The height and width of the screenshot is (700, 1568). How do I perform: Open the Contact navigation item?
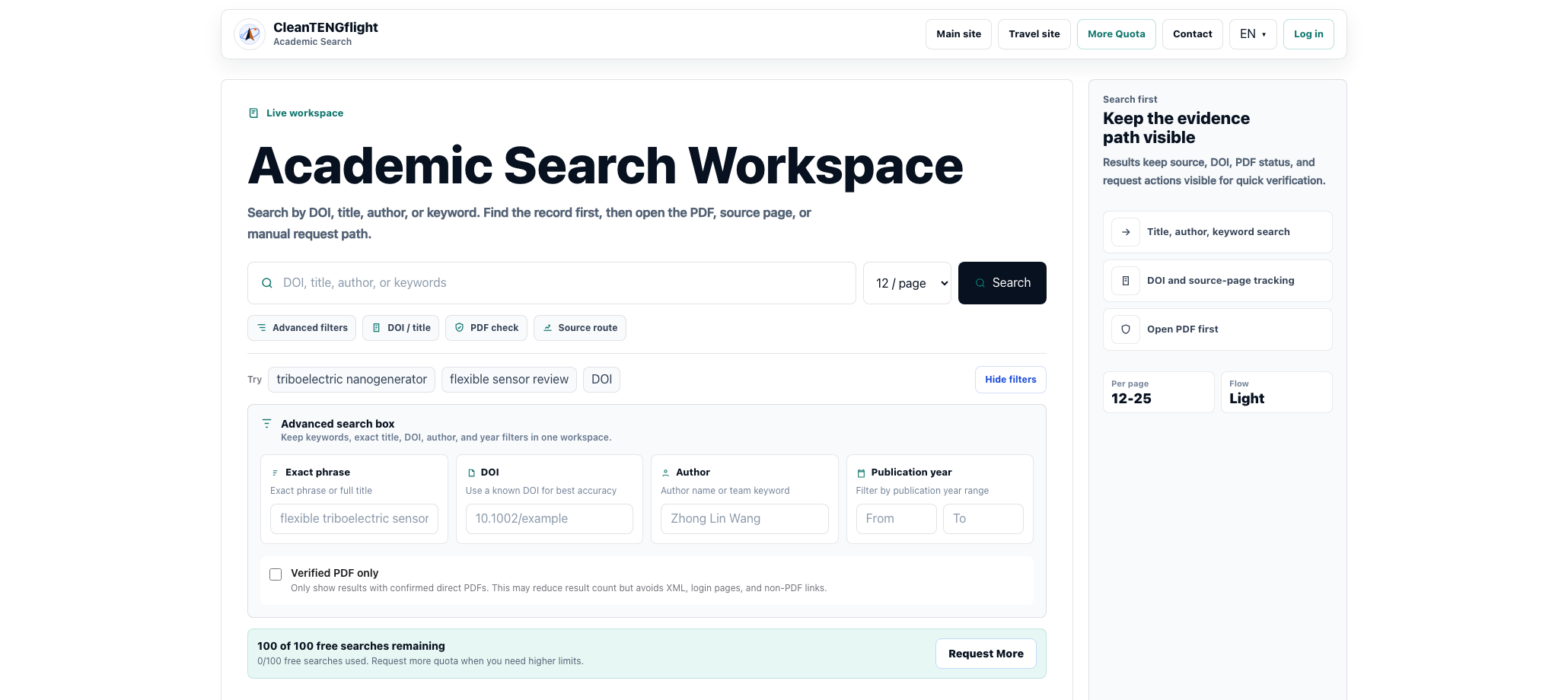point(1193,34)
